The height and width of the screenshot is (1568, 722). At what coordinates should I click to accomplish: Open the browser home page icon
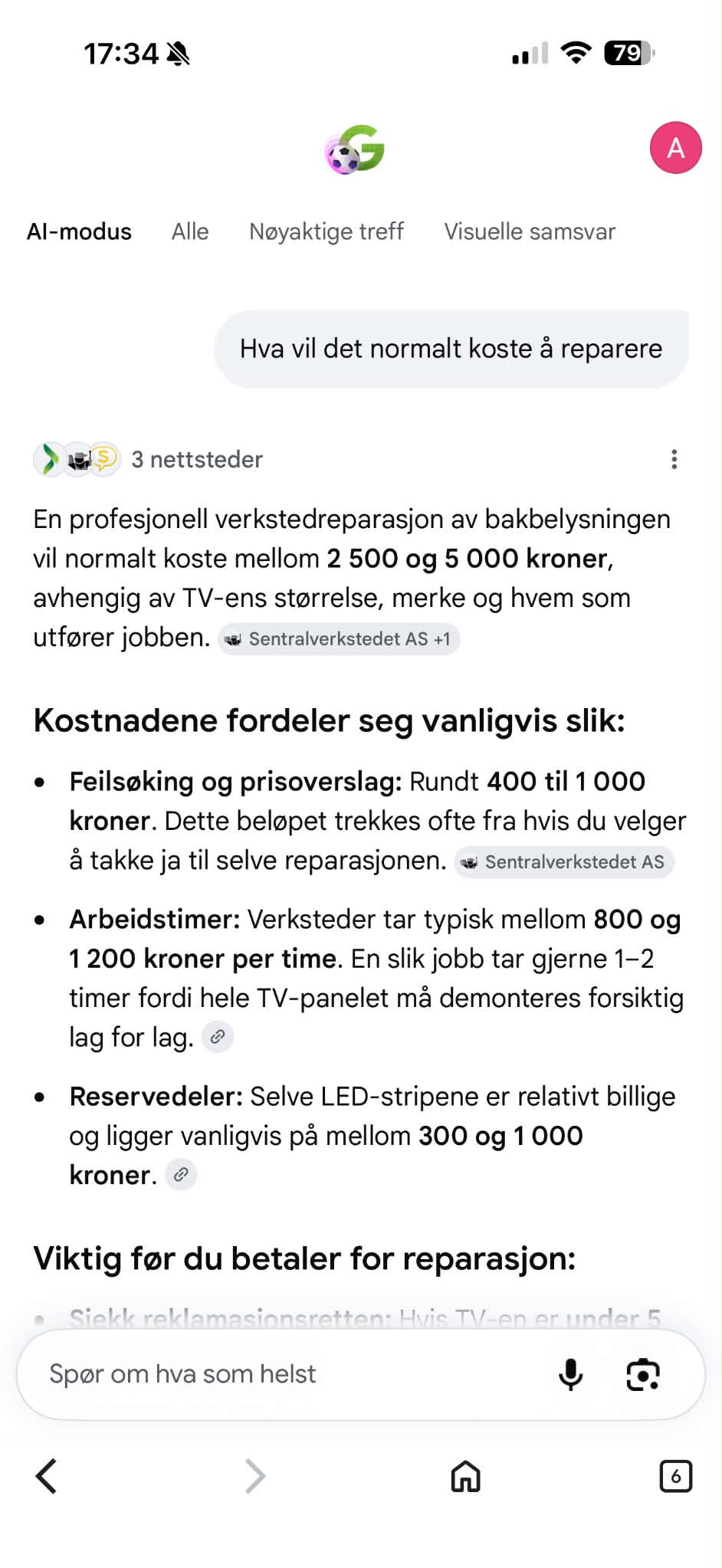pyautogui.click(x=465, y=1476)
